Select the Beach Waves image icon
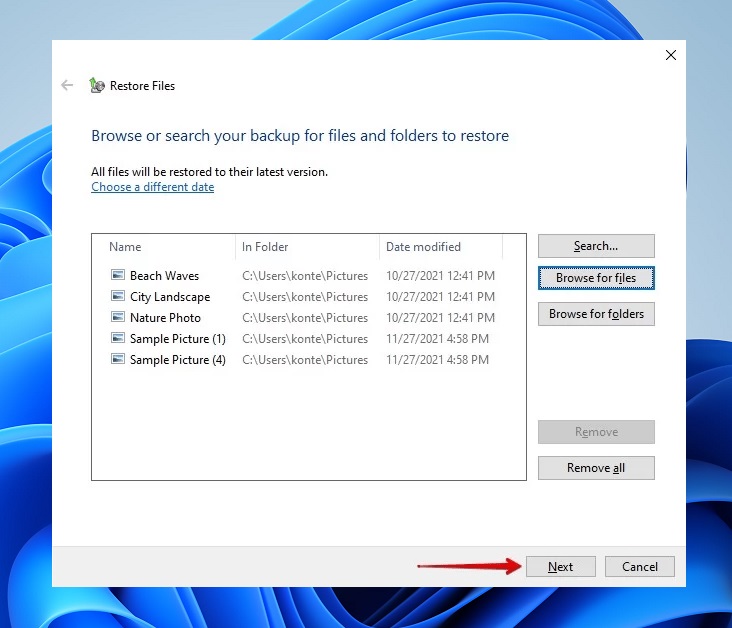This screenshot has width=732, height=628. point(118,275)
